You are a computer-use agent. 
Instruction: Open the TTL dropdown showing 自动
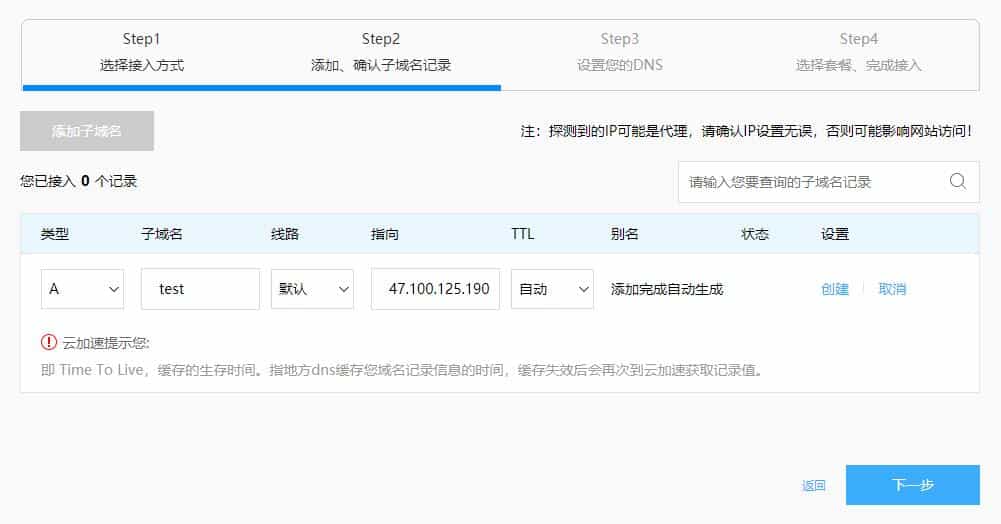(552, 289)
